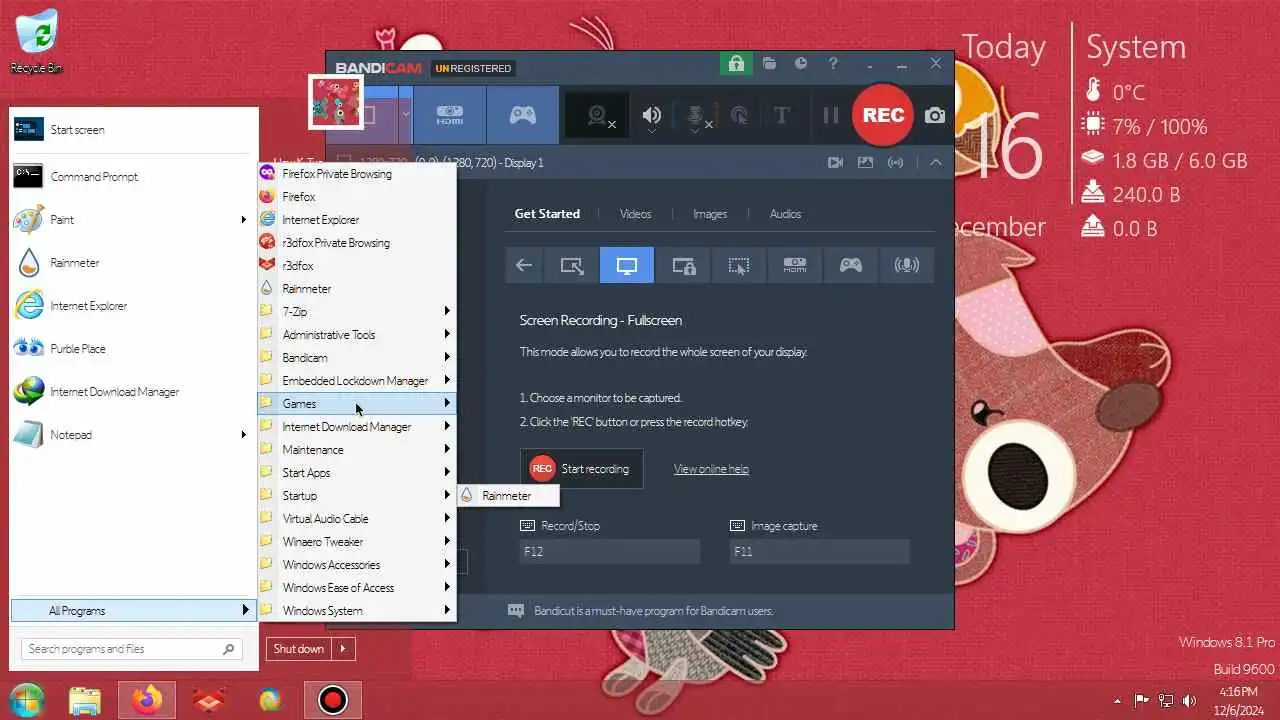Expand the Games folder
Viewport: 1280px width, 720px height.
[x=357, y=404]
